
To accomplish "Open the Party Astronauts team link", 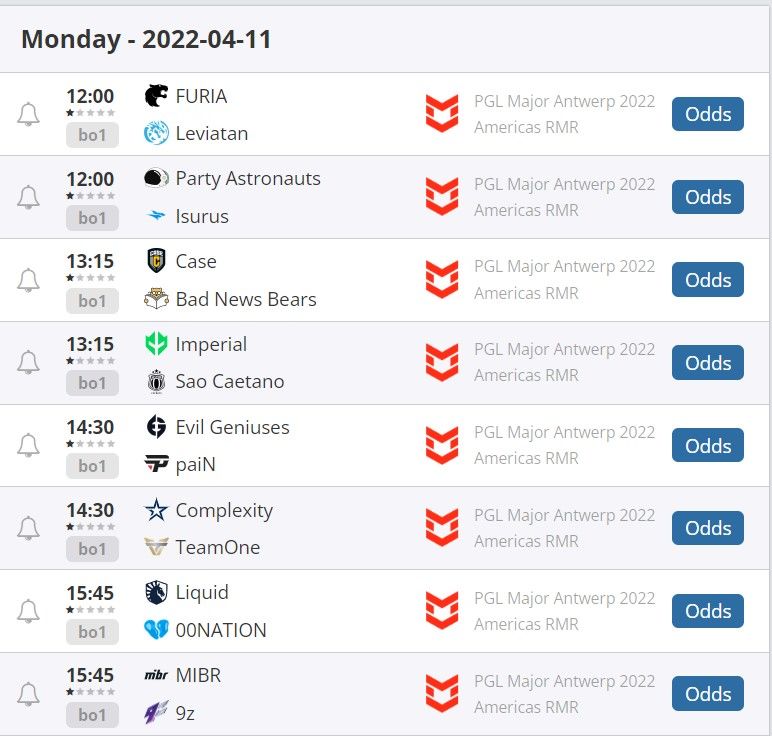I will click(248, 179).
